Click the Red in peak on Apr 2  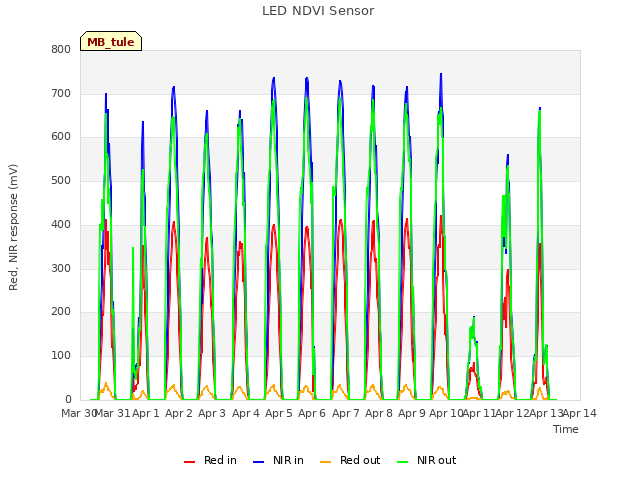174,222
